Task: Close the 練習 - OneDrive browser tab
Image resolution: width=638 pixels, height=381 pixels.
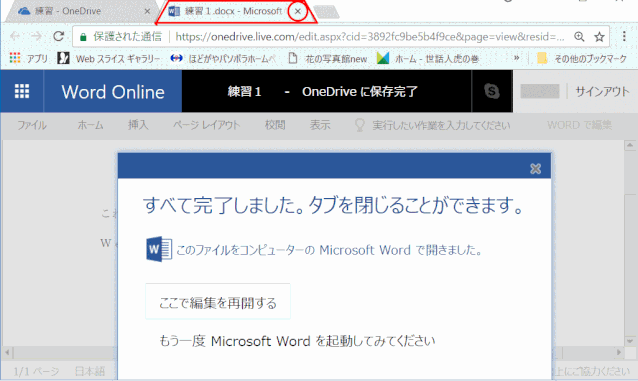Action: (147, 11)
